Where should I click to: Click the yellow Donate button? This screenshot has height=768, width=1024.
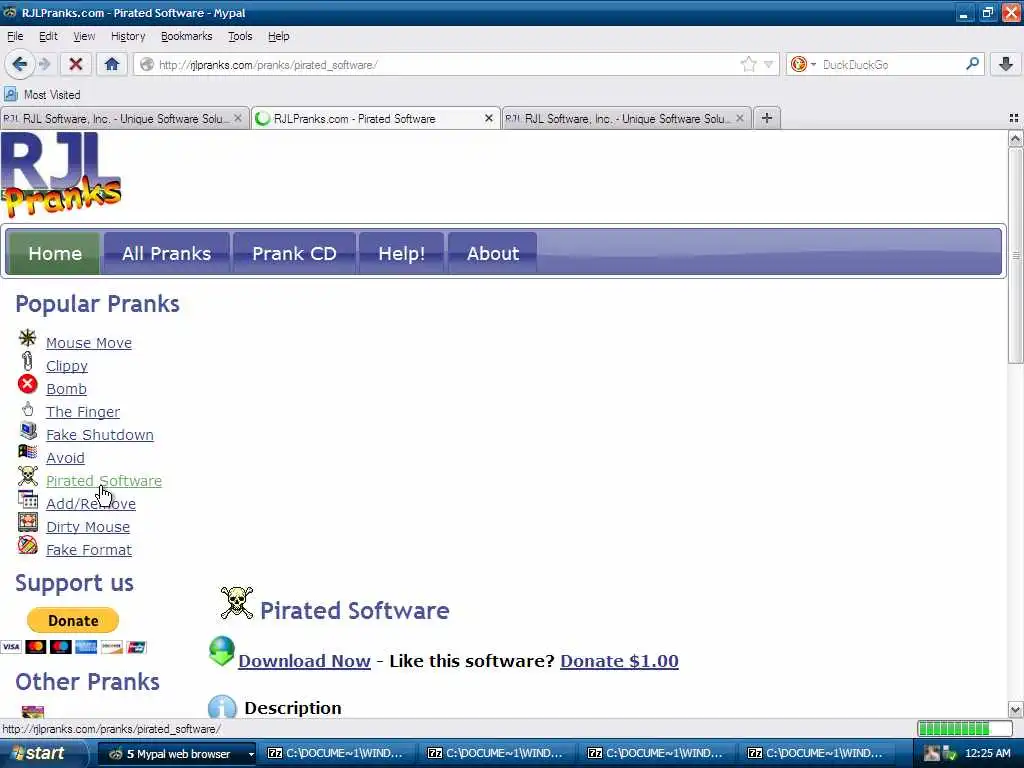[73, 620]
